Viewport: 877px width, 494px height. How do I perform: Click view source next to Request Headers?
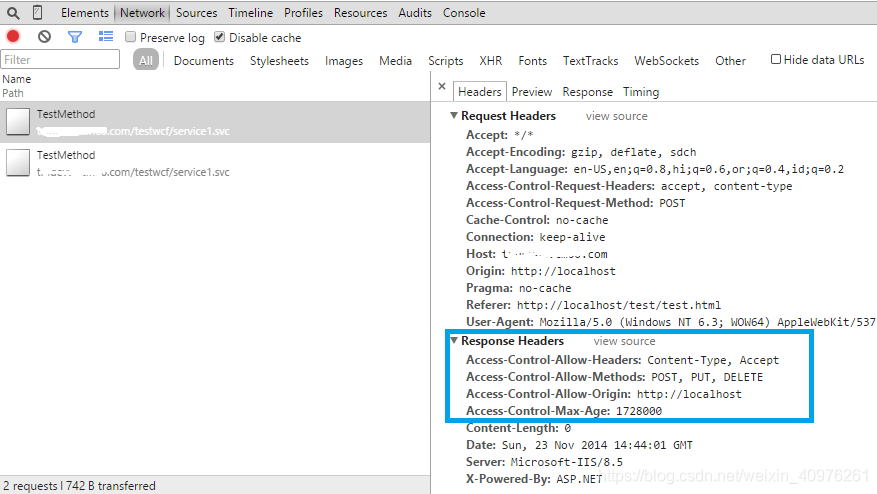click(616, 116)
